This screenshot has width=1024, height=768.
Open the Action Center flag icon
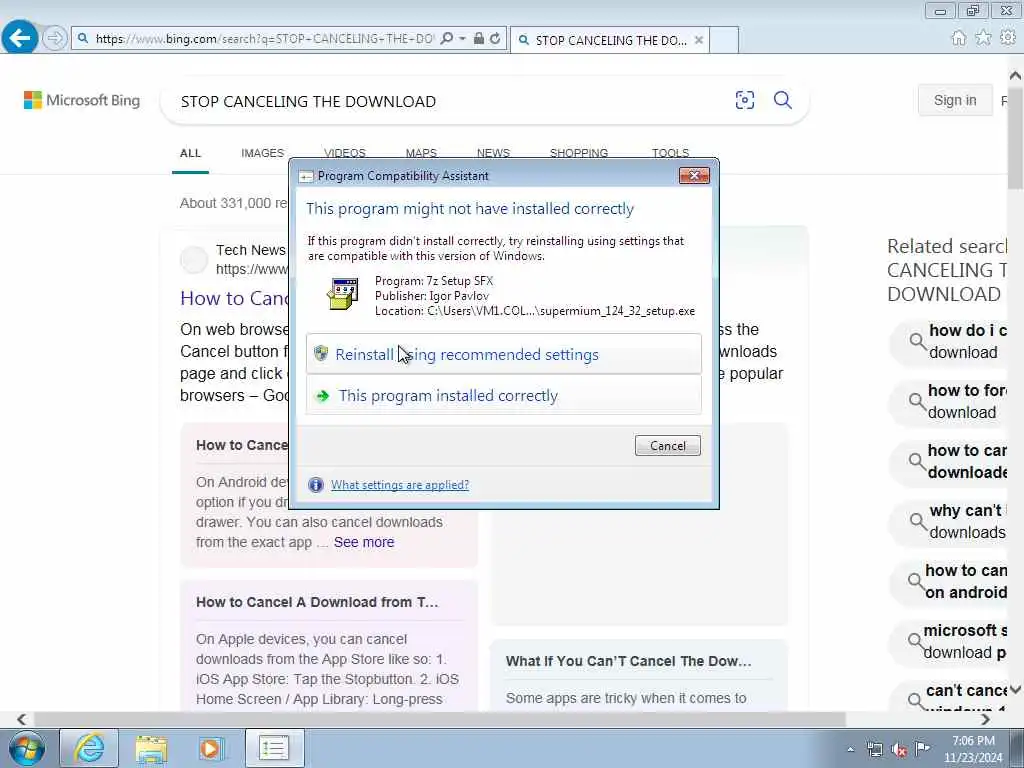coord(922,748)
